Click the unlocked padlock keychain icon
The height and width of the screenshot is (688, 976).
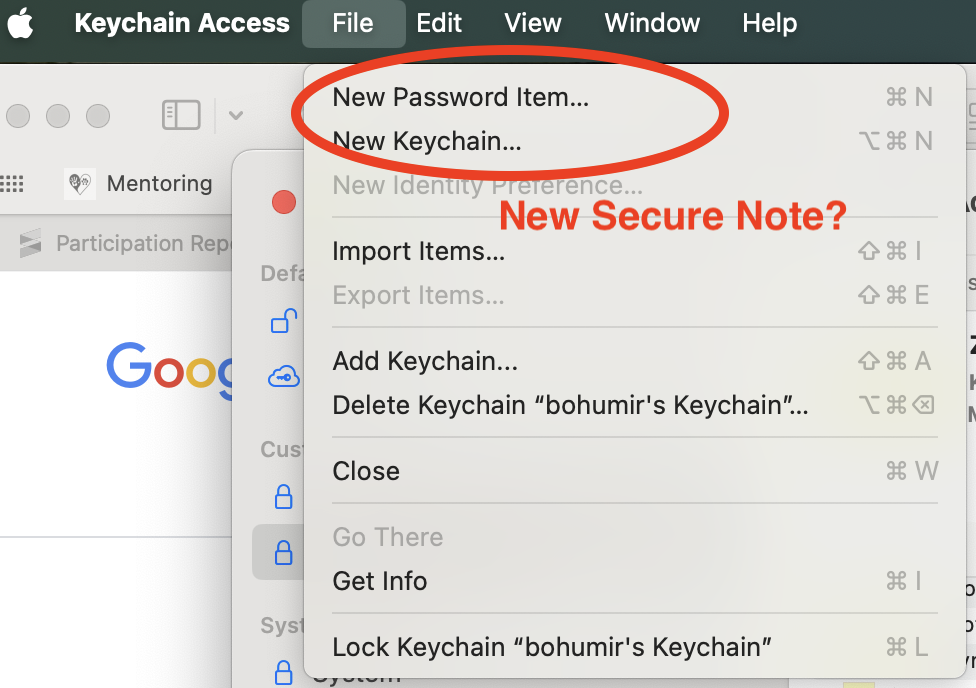tap(284, 321)
